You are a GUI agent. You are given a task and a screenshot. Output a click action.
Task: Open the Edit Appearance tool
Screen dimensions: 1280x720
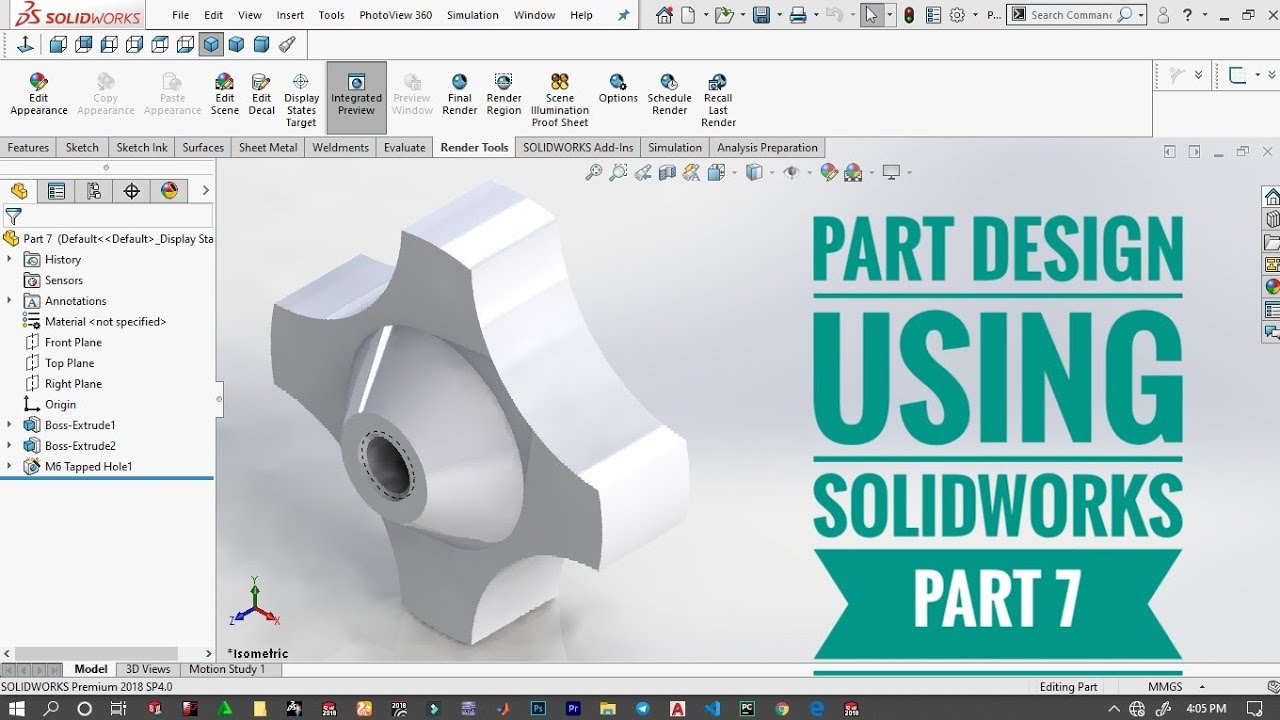coord(38,96)
